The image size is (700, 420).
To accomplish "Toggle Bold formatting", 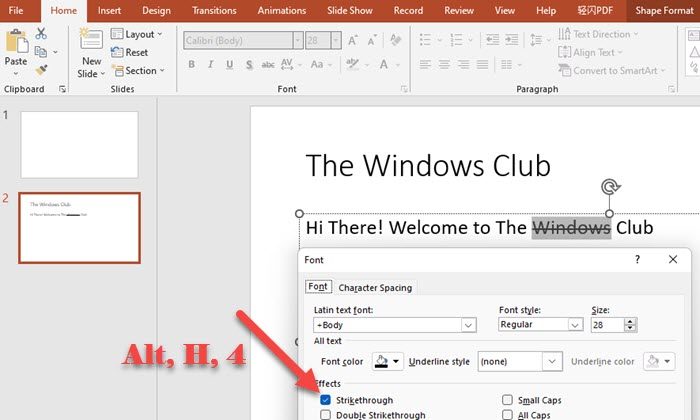I will point(192,65).
